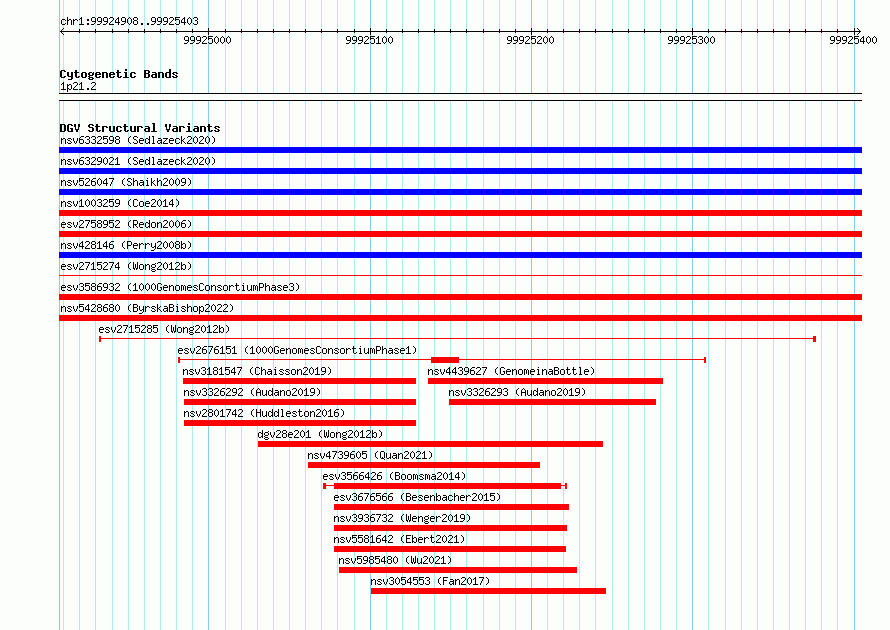Click the blue bar under nsv6329021
The height and width of the screenshot is (630, 890).
(x=460, y=171)
